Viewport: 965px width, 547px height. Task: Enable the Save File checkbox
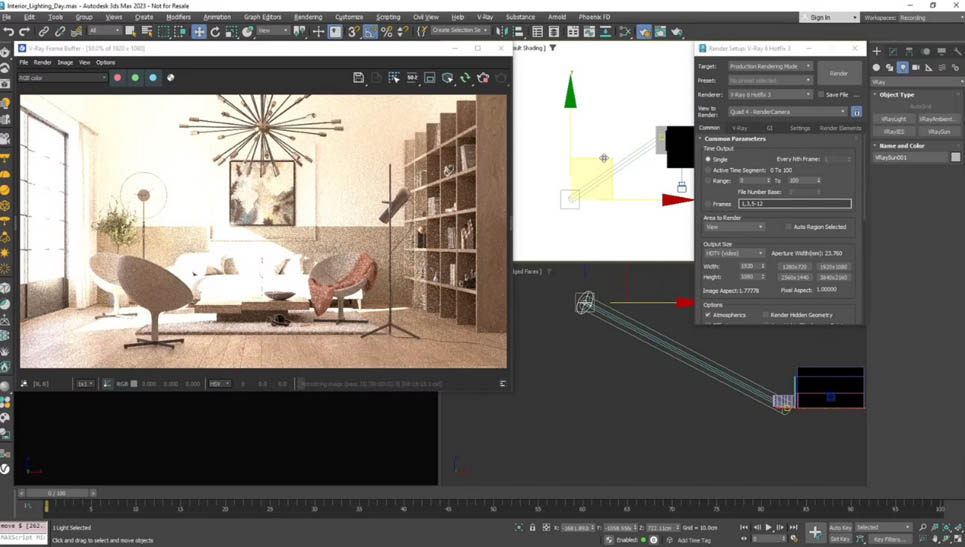[x=822, y=95]
